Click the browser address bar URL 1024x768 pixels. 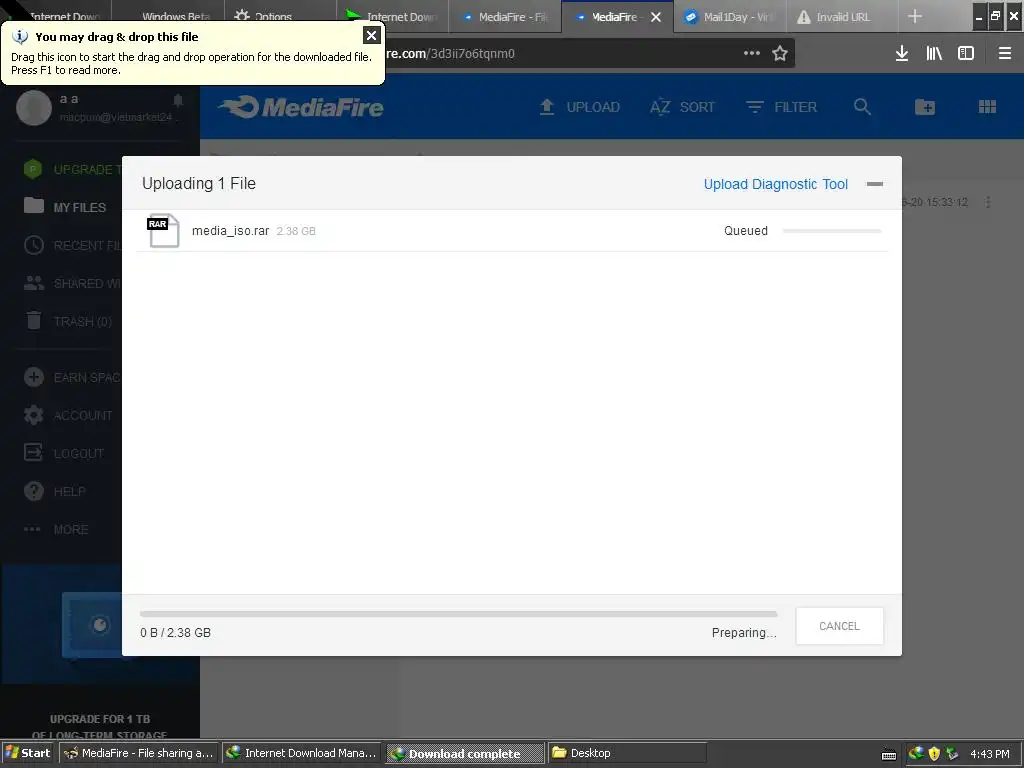tap(451, 53)
